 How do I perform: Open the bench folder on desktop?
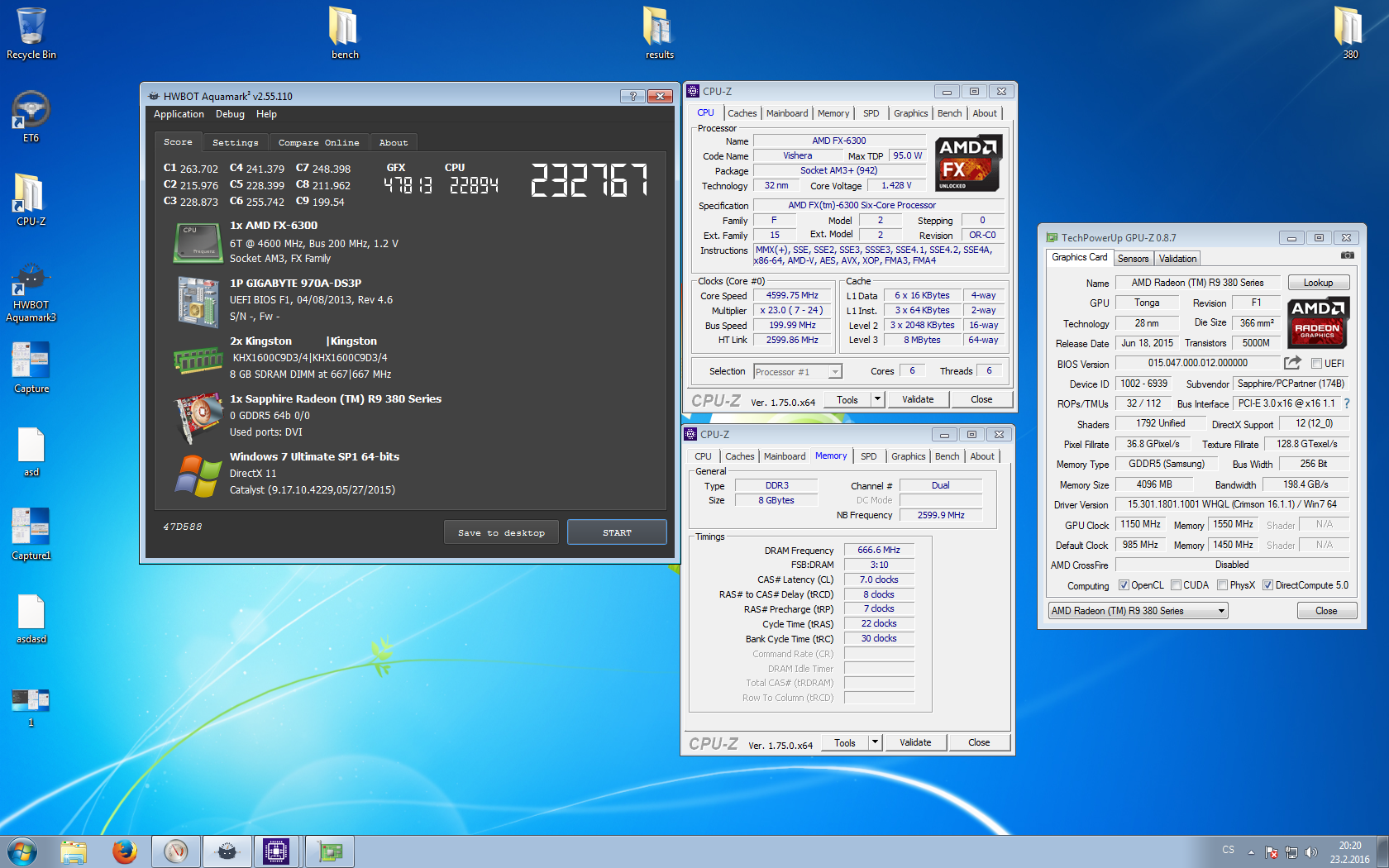(345, 33)
